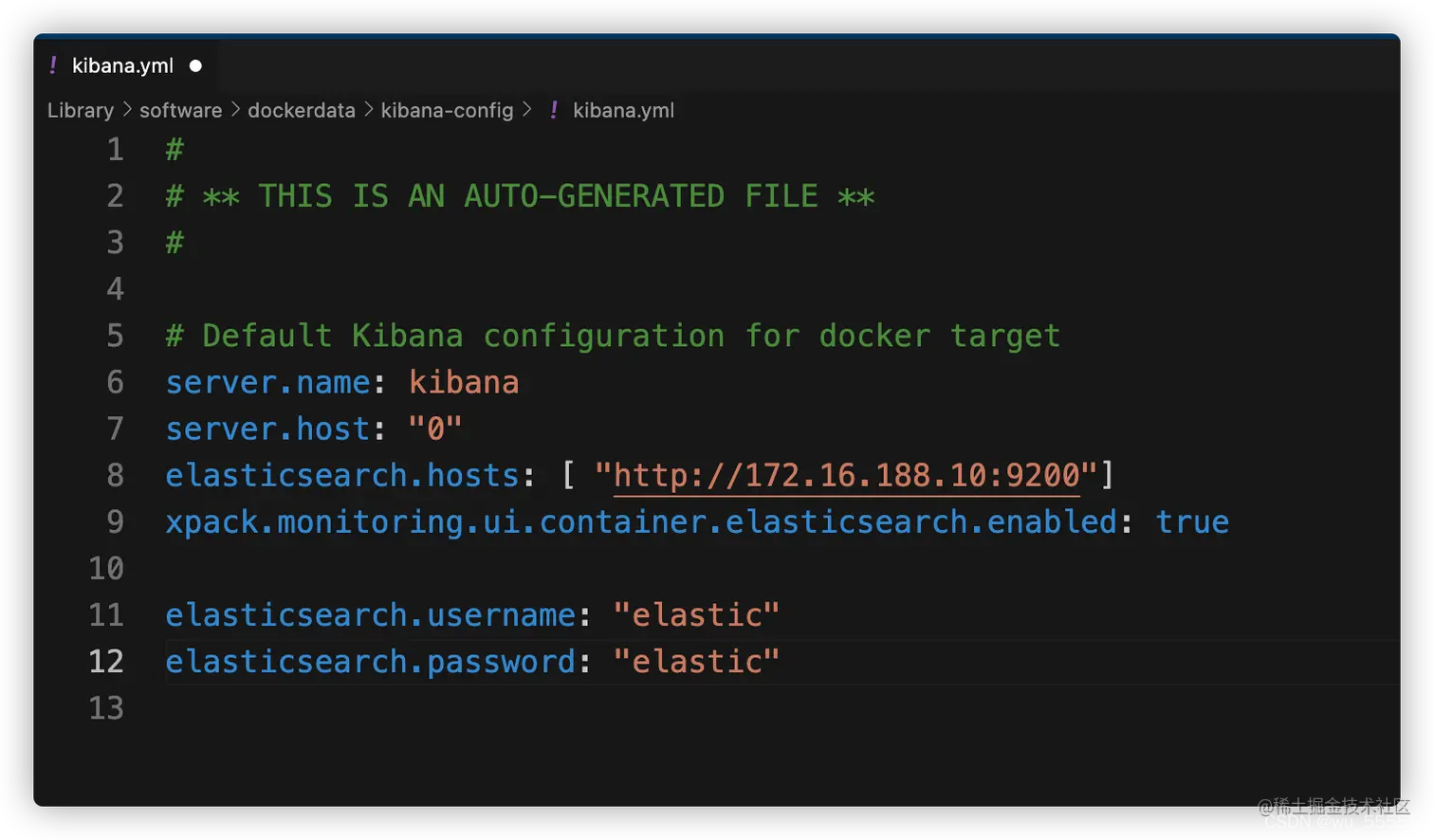Viewport: 1434px width, 840px height.
Task: Open the software breadcrumb segment
Action: pos(180,111)
